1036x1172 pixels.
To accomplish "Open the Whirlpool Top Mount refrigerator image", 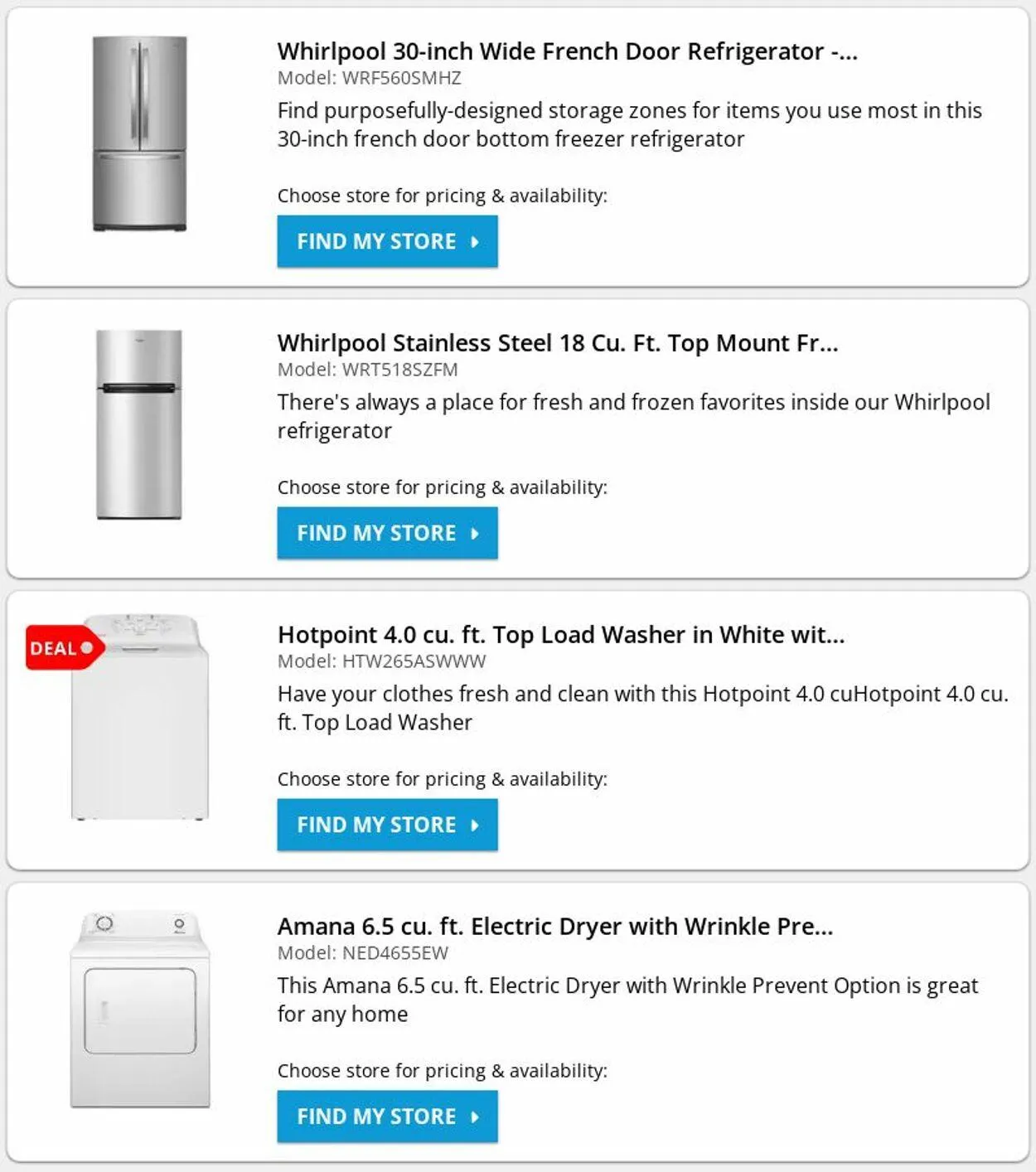I will [x=138, y=424].
